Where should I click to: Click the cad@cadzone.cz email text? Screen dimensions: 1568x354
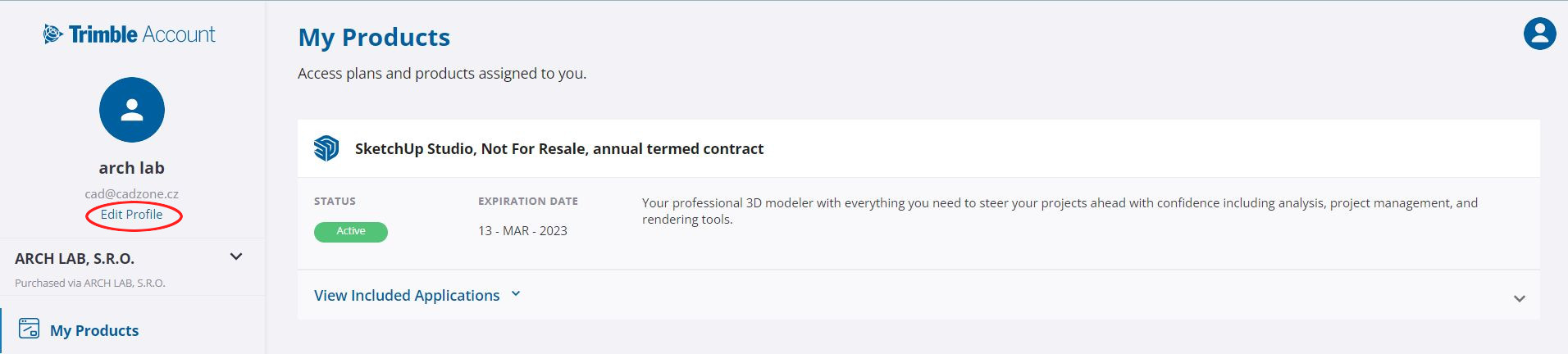132,194
